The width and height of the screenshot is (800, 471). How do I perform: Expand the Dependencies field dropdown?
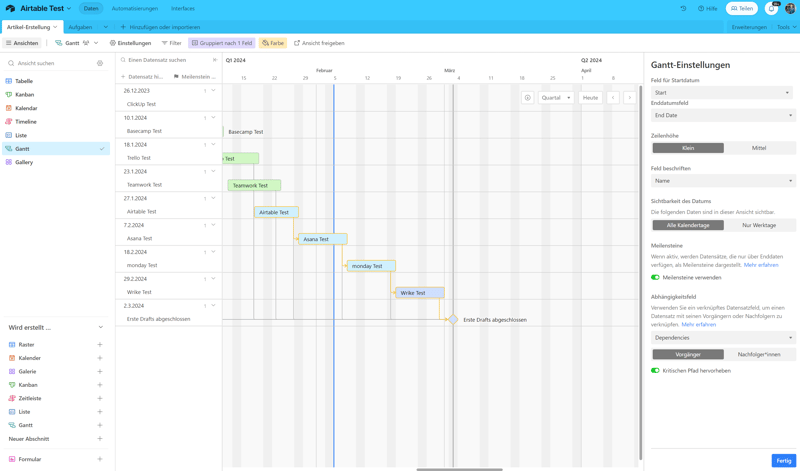click(722, 338)
